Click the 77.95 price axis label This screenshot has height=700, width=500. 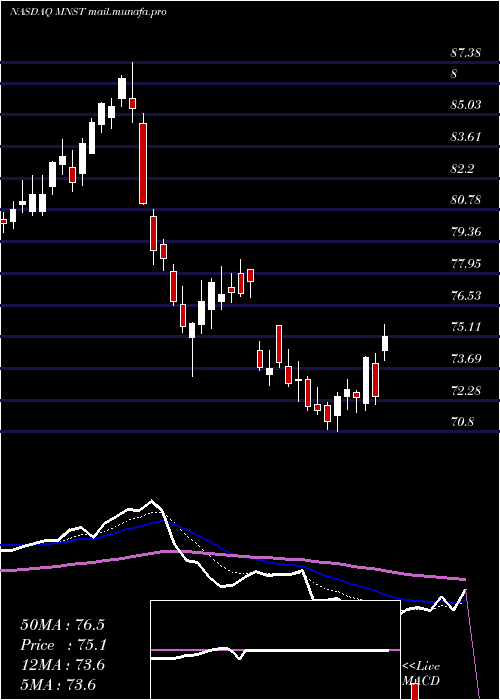click(x=466, y=263)
